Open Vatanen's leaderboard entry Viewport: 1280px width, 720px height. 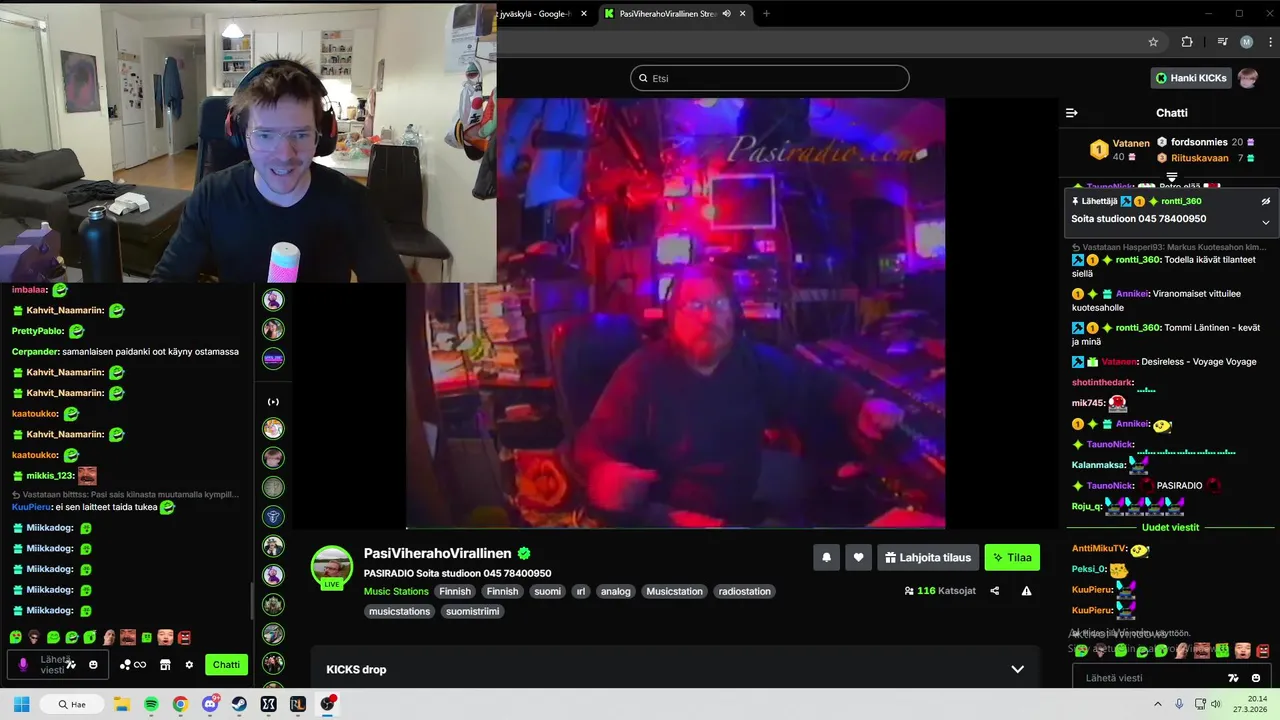tap(1121, 150)
